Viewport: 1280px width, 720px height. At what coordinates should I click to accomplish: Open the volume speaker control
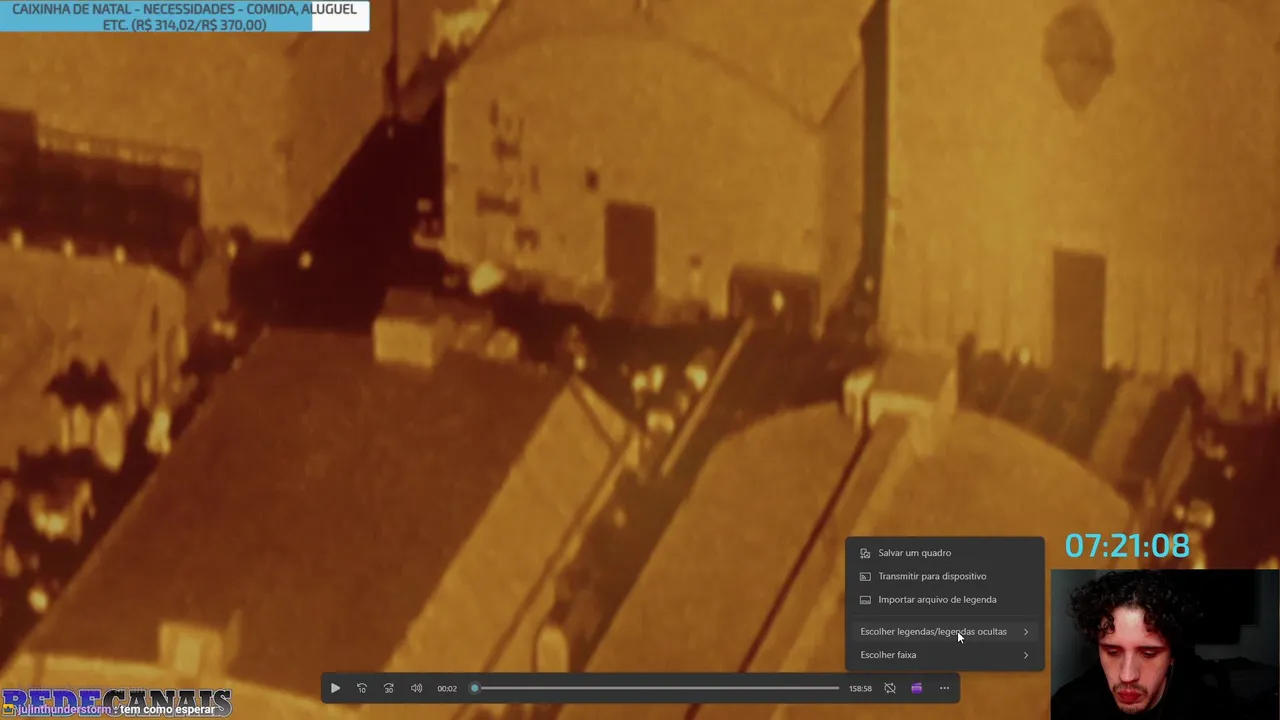coord(416,688)
